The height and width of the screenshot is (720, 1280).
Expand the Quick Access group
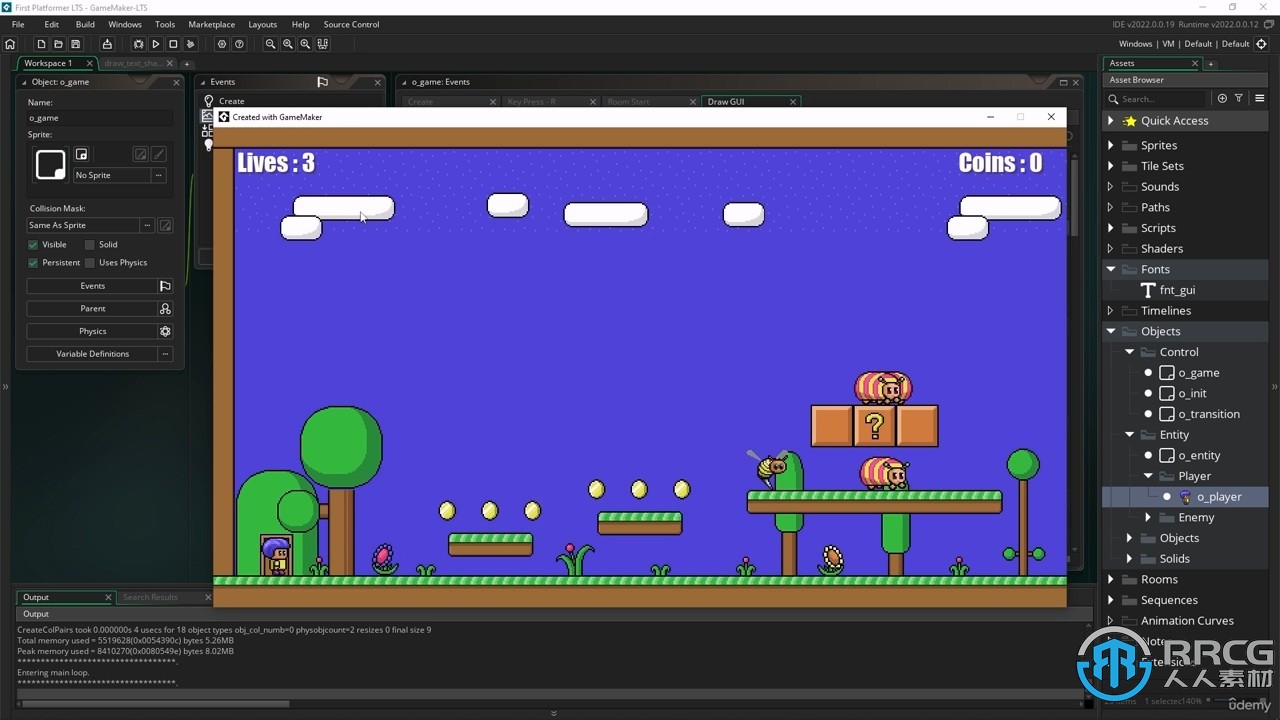pos(1110,121)
